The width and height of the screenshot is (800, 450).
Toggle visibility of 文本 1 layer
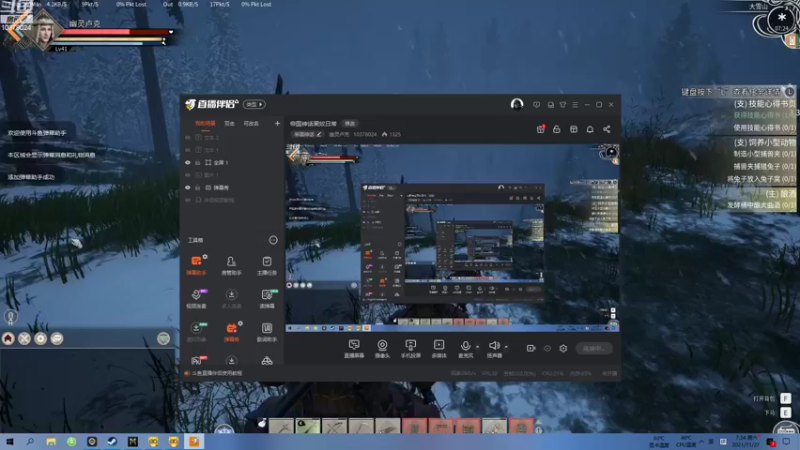click(188, 150)
